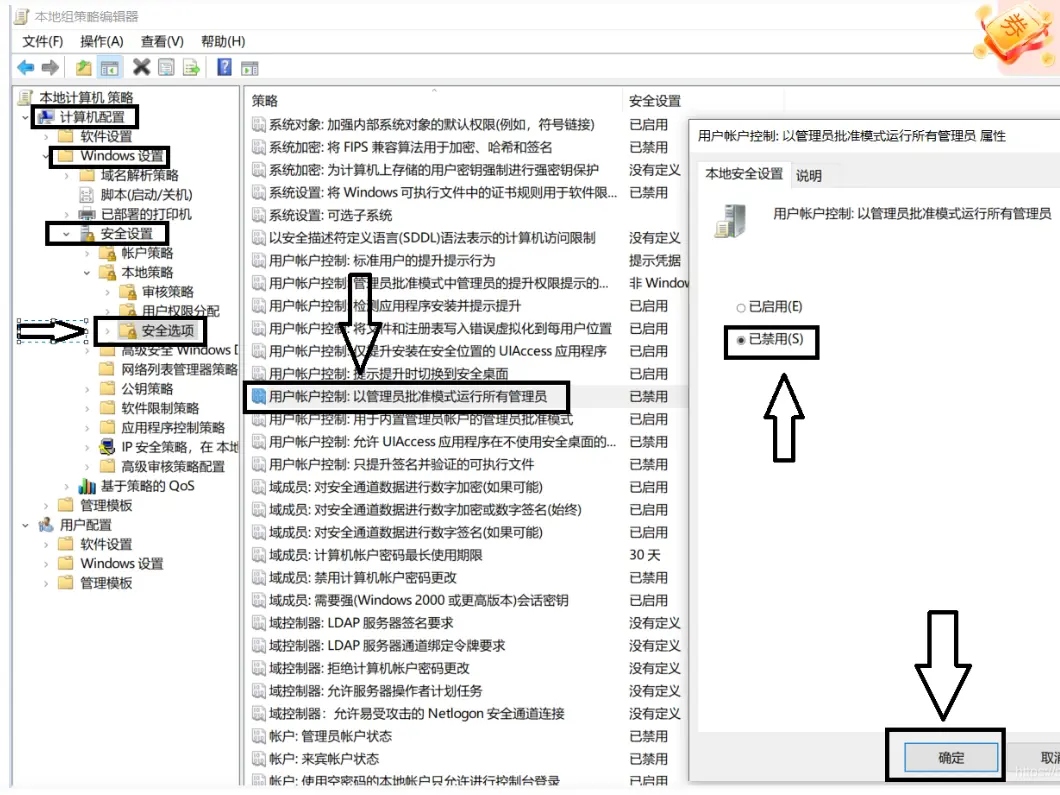
Task: Select the 帐户: 管理员帐户状态 policy row
Action: pos(330,736)
